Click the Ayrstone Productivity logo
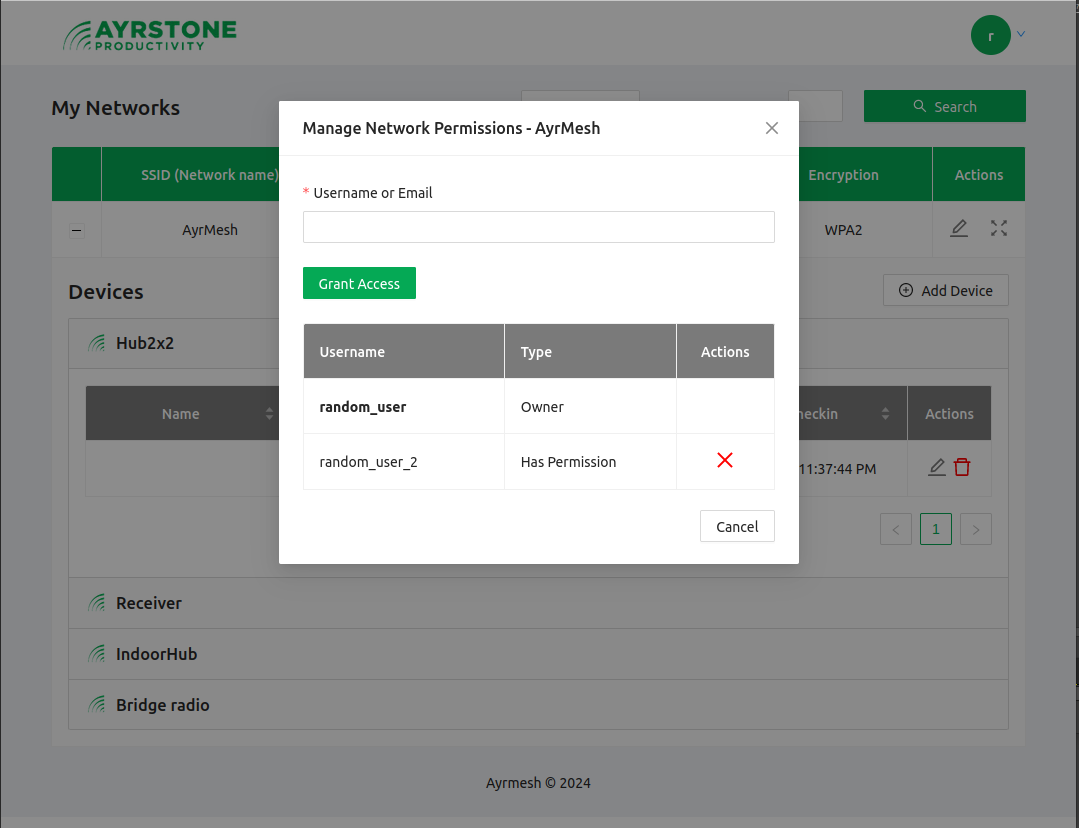 click(x=149, y=35)
